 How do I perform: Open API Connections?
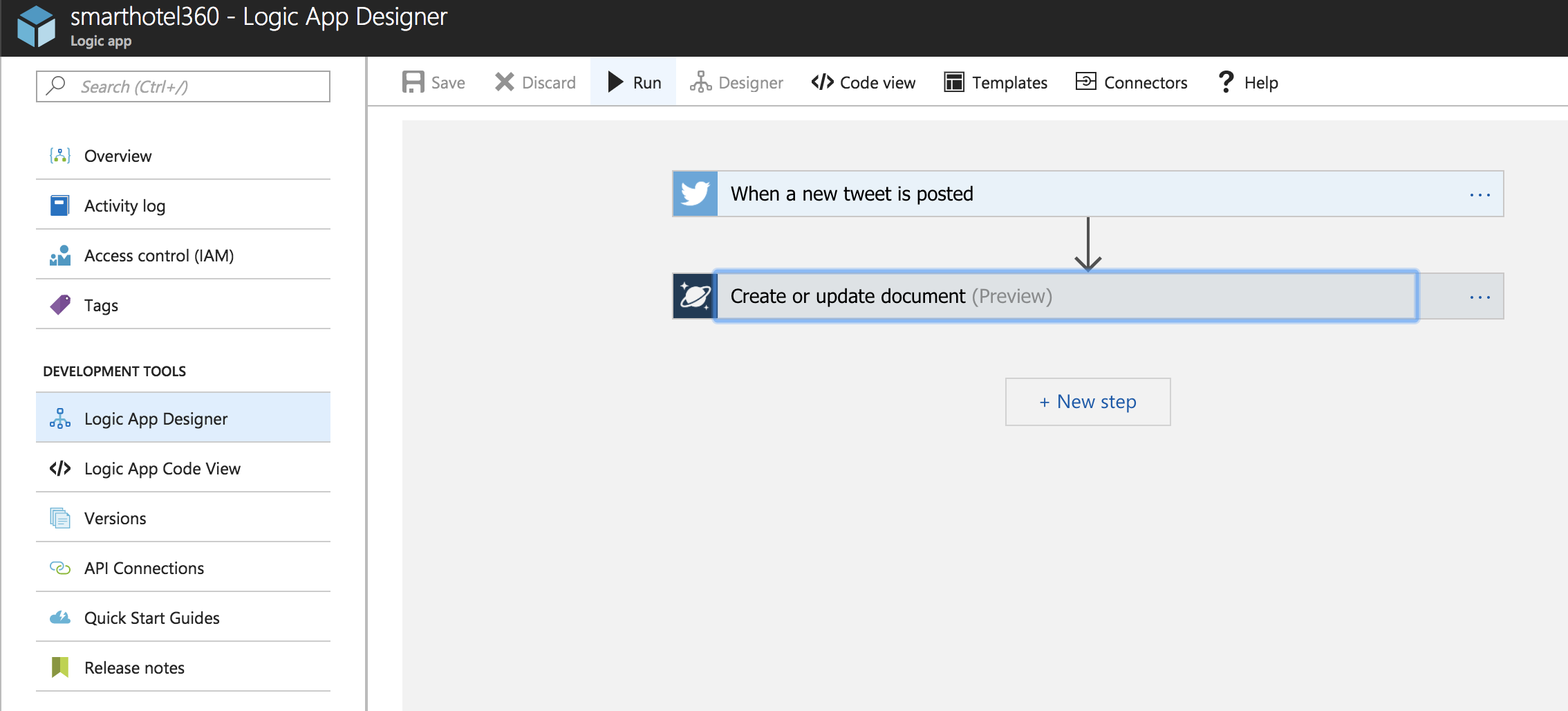pyautogui.click(x=183, y=568)
